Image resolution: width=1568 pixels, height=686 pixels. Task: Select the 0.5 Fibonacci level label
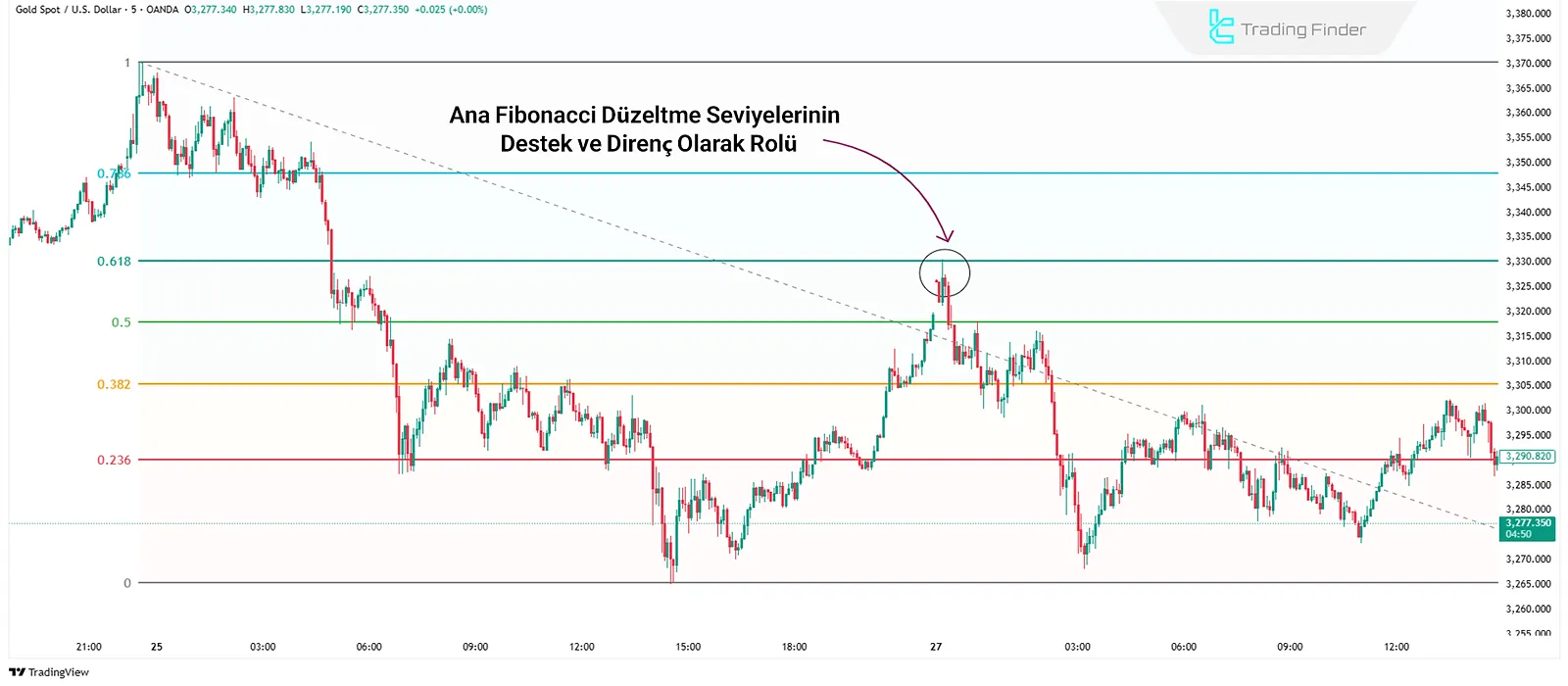(121, 322)
